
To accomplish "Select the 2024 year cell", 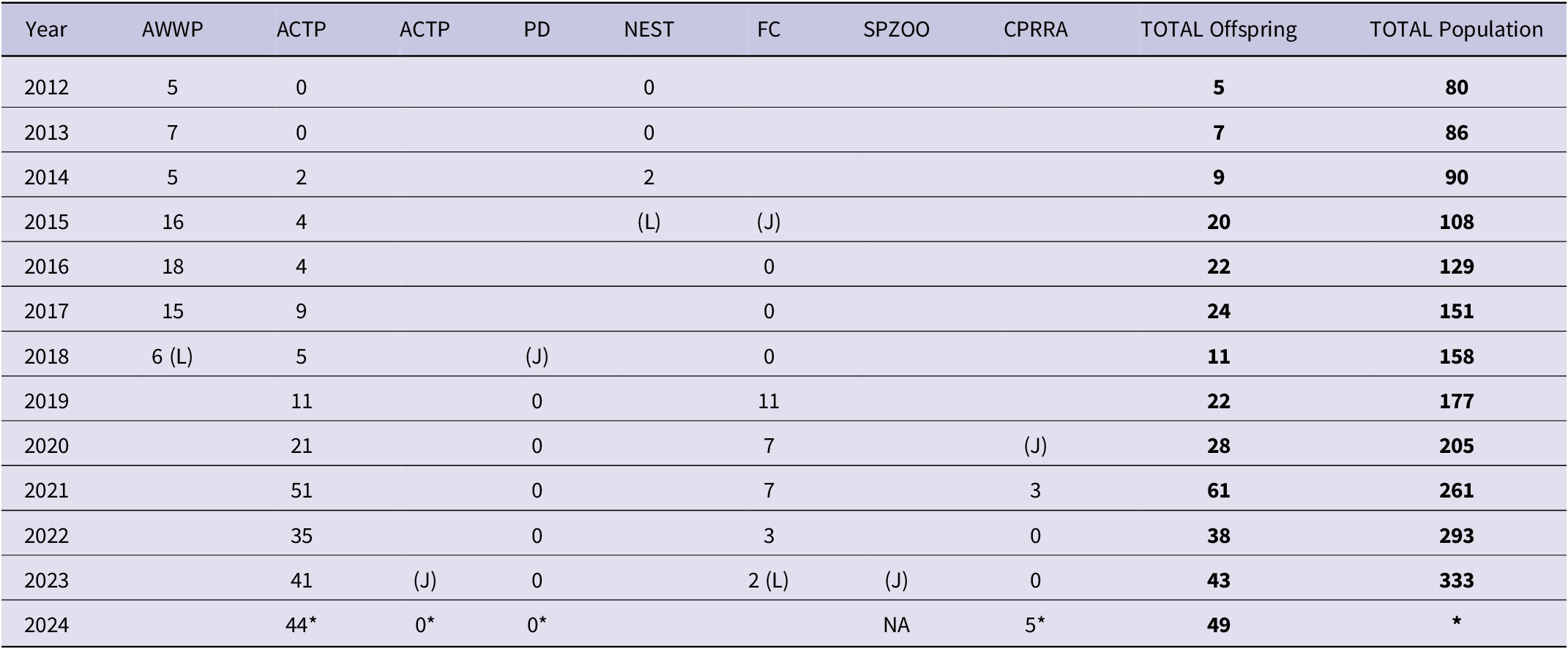I will coord(46,625).
